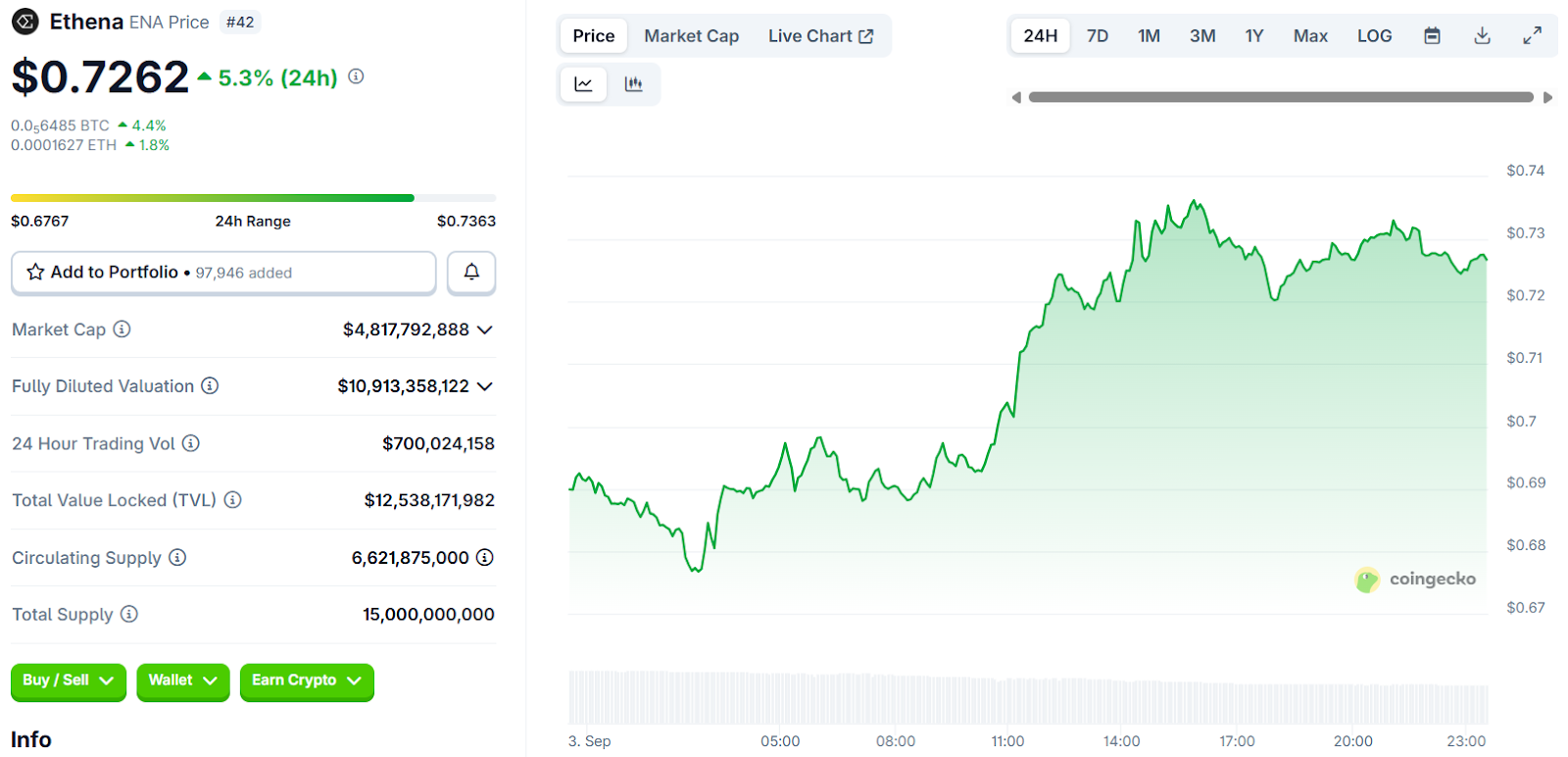Open the Earn Crypto dropdown

[306, 681]
